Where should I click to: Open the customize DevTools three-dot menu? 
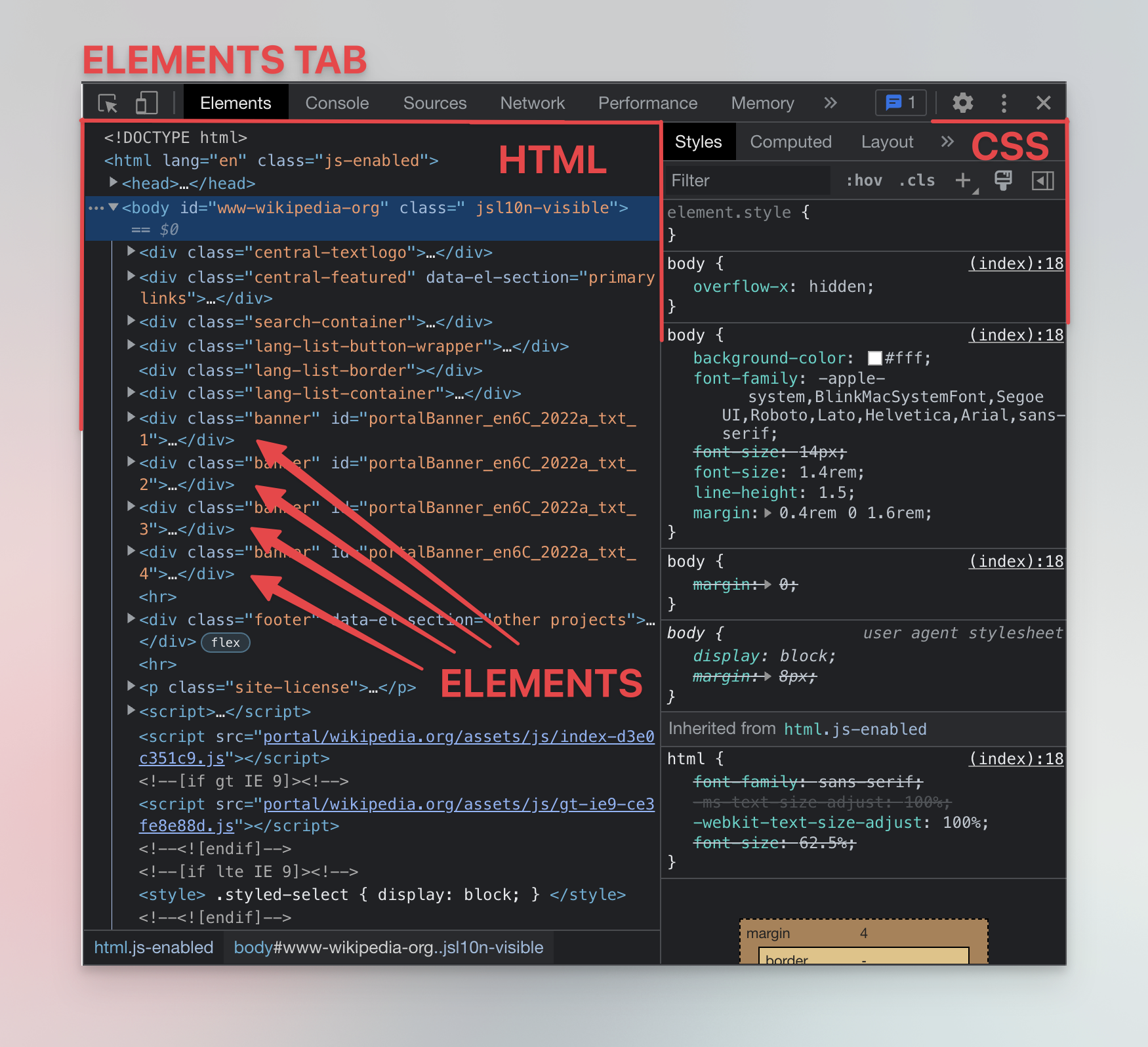[1004, 103]
